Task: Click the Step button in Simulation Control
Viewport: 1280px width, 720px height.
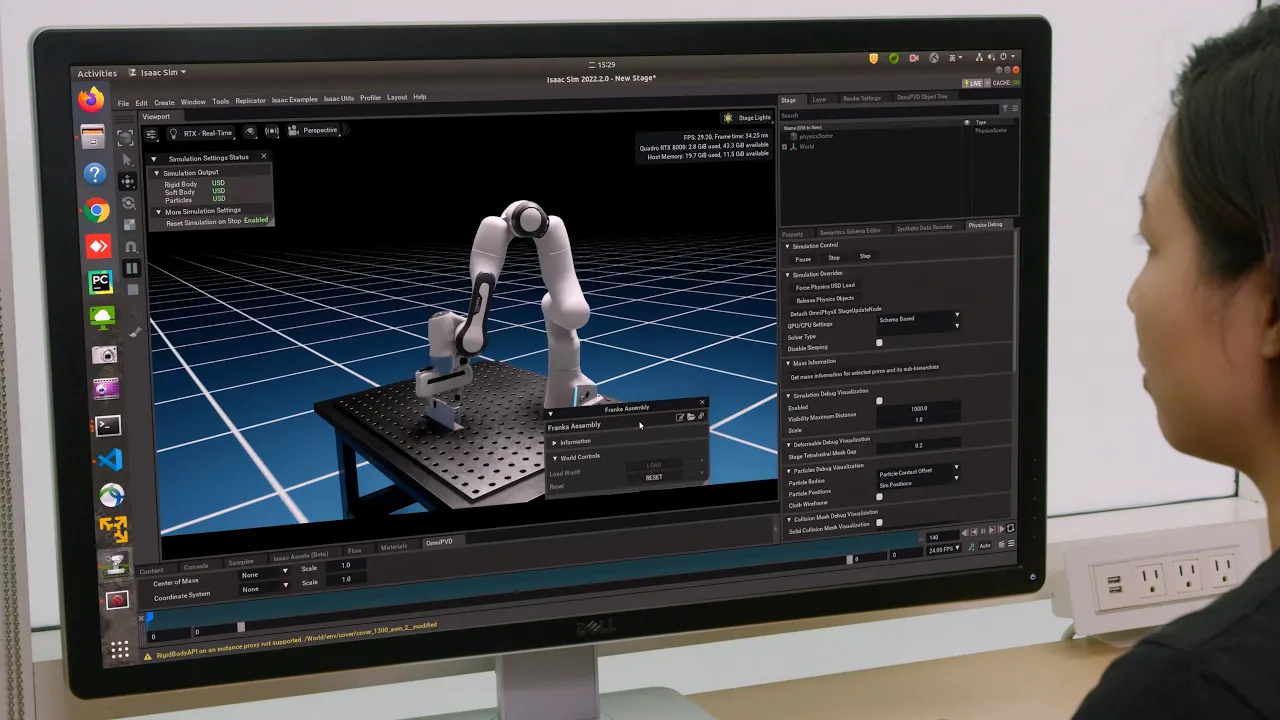Action: tap(865, 256)
